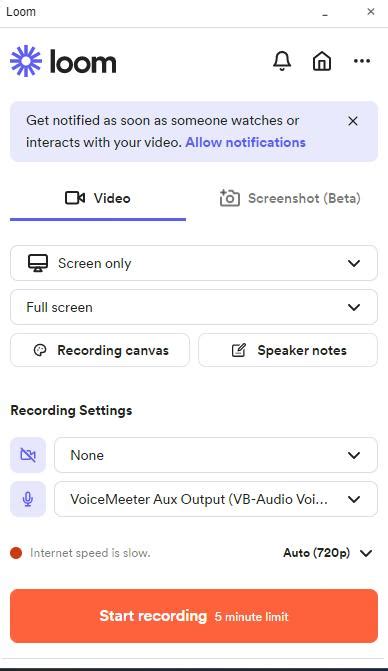Switch to the Video tab
Image resolution: width=388 pixels, height=671 pixels.
(x=98, y=199)
